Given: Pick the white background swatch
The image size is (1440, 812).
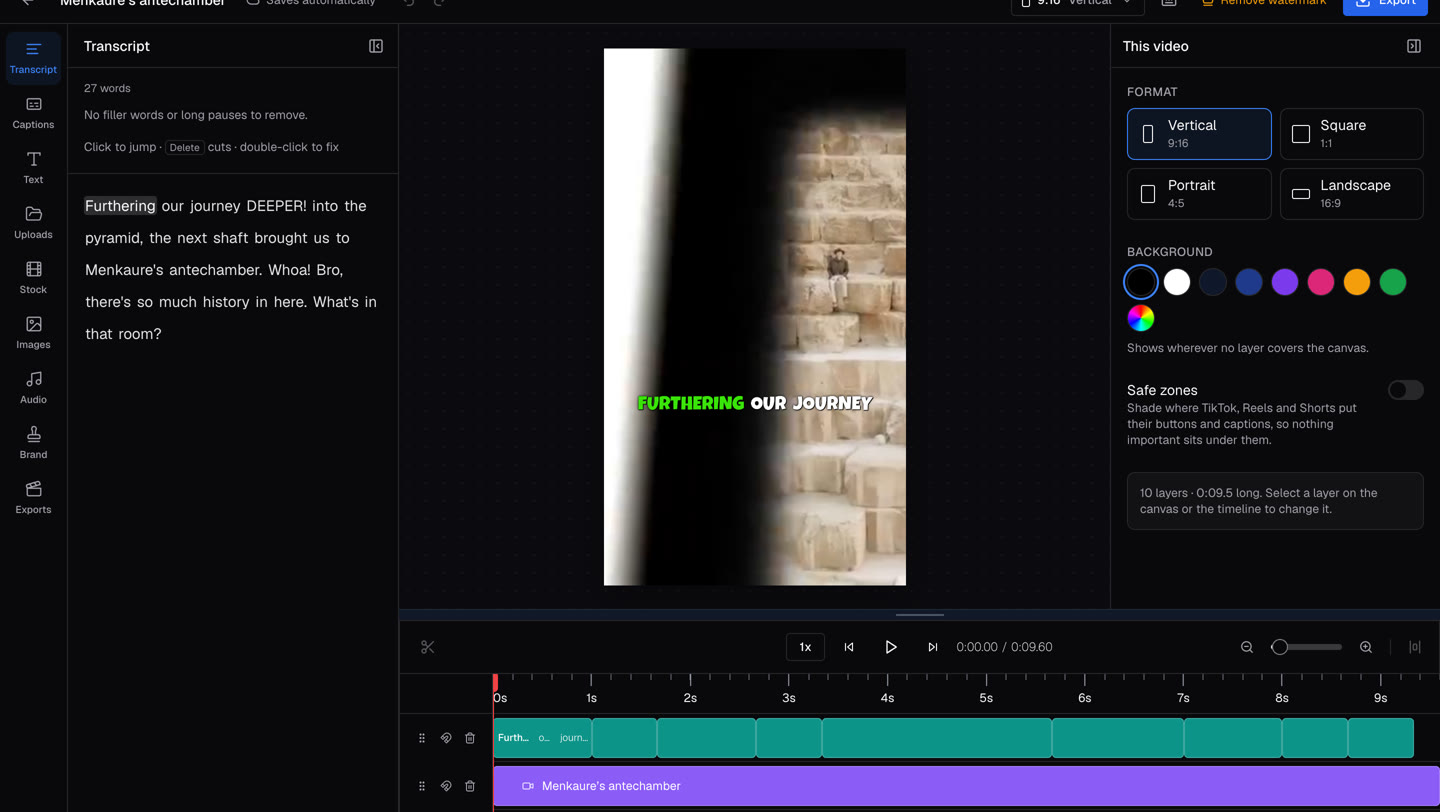Looking at the screenshot, I should tap(1177, 282).
